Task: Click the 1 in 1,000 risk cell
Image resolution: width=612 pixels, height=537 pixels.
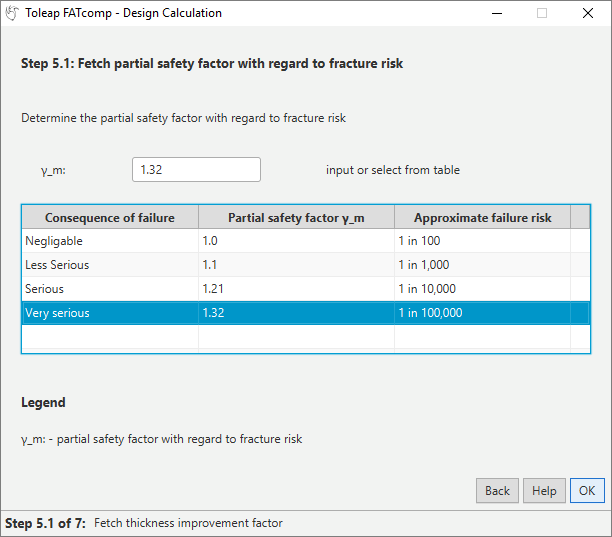Action: 482,265
